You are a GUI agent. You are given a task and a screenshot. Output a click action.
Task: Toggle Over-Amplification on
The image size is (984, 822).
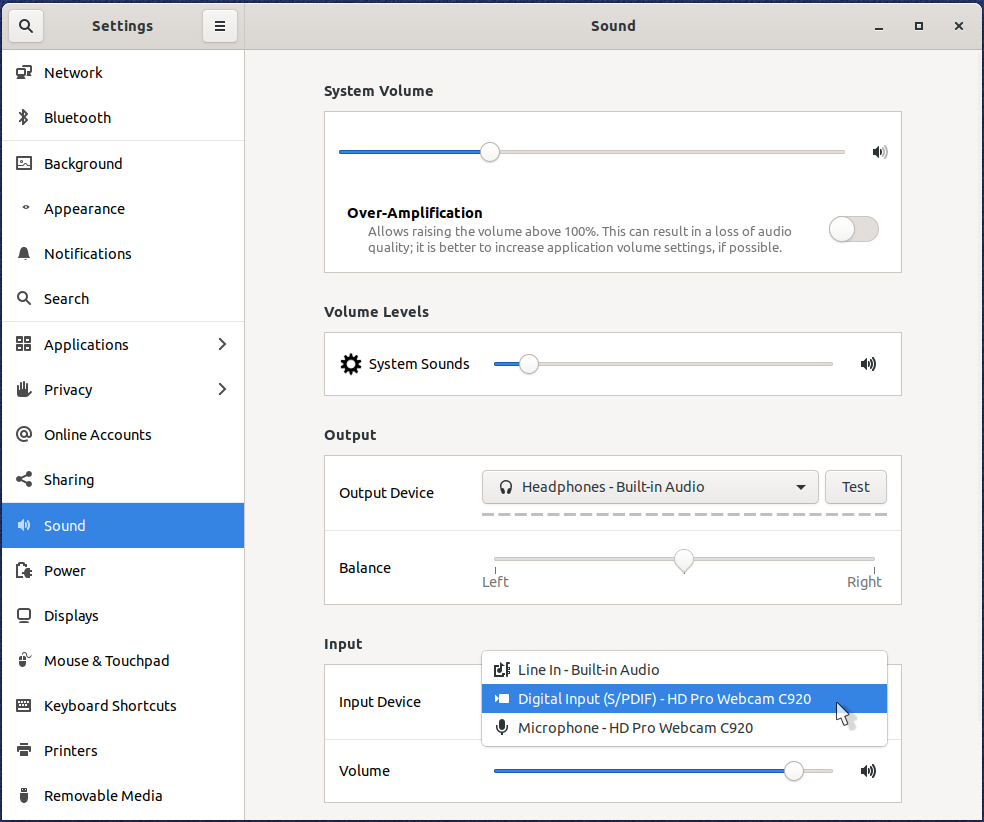point(853,229)
